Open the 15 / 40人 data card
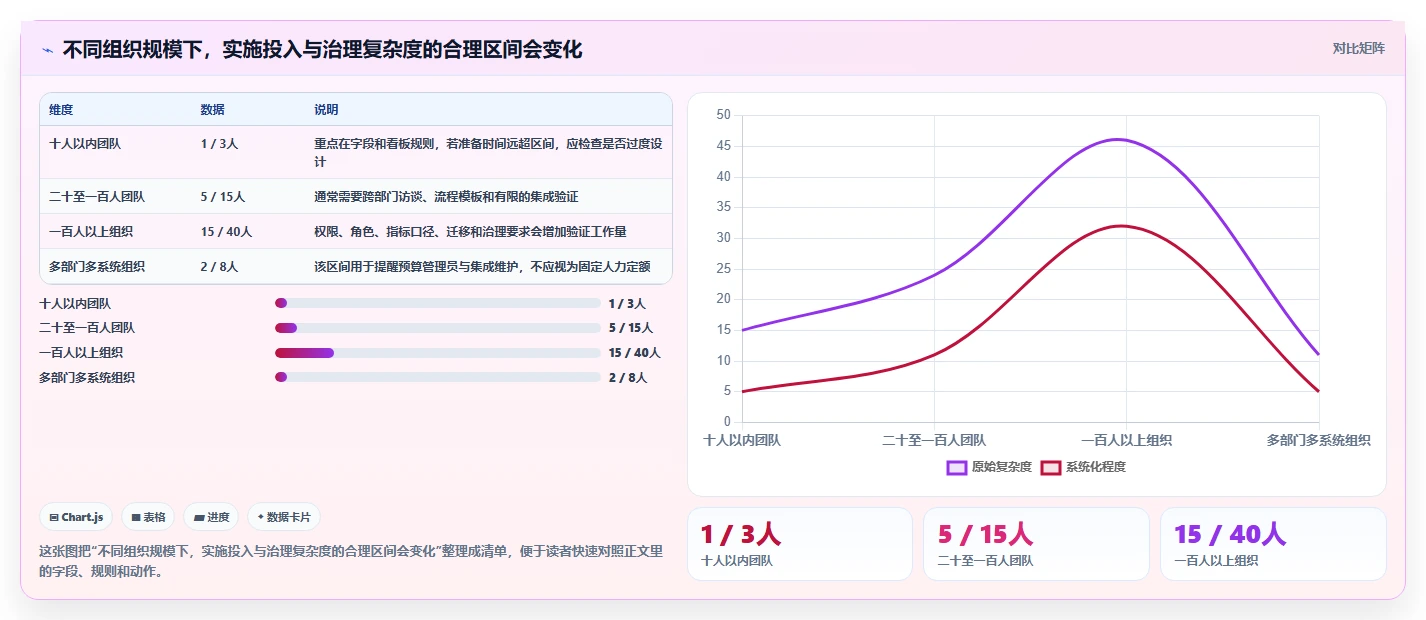The image size is (1426, 620). pos(1273,544)
